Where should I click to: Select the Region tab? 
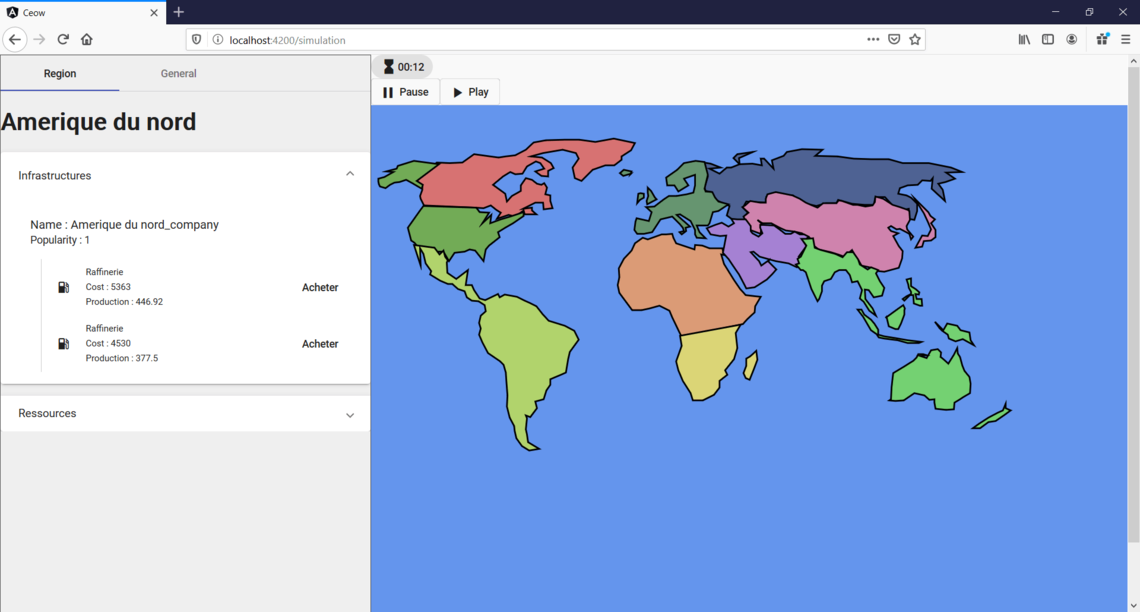[60, 74]
